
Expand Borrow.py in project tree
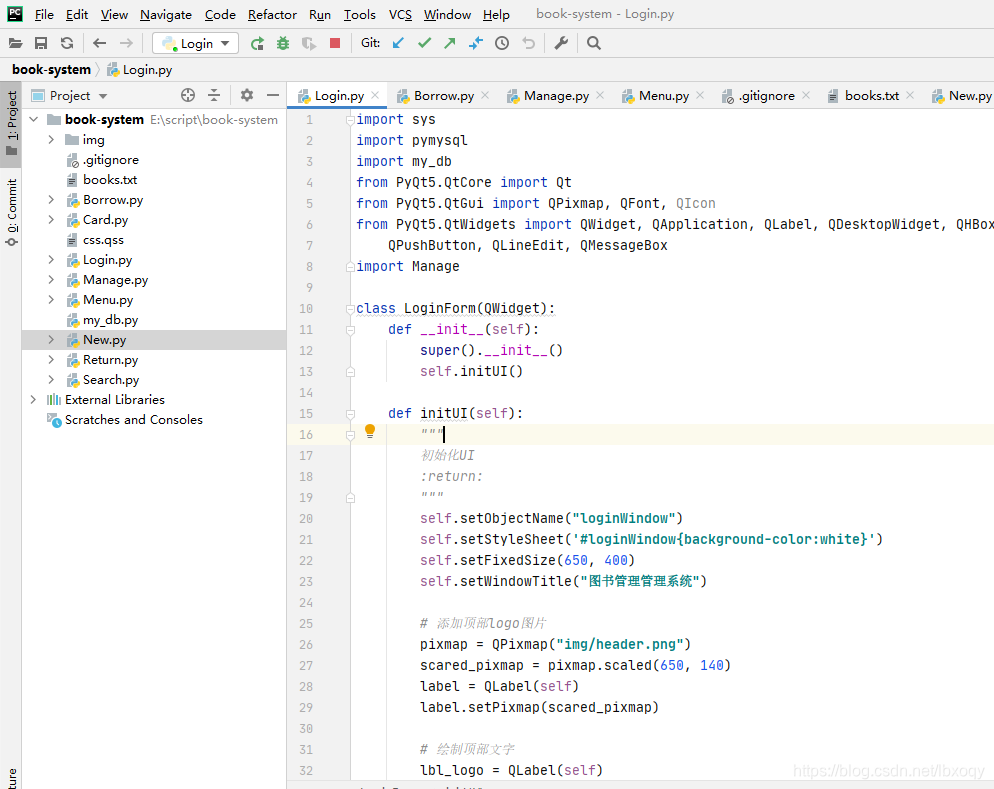[51, 200]
